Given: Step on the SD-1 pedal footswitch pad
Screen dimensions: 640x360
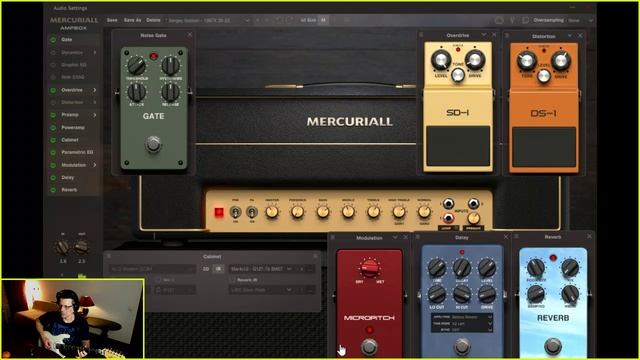Looking at the screenshot, I should pos(458,146).
